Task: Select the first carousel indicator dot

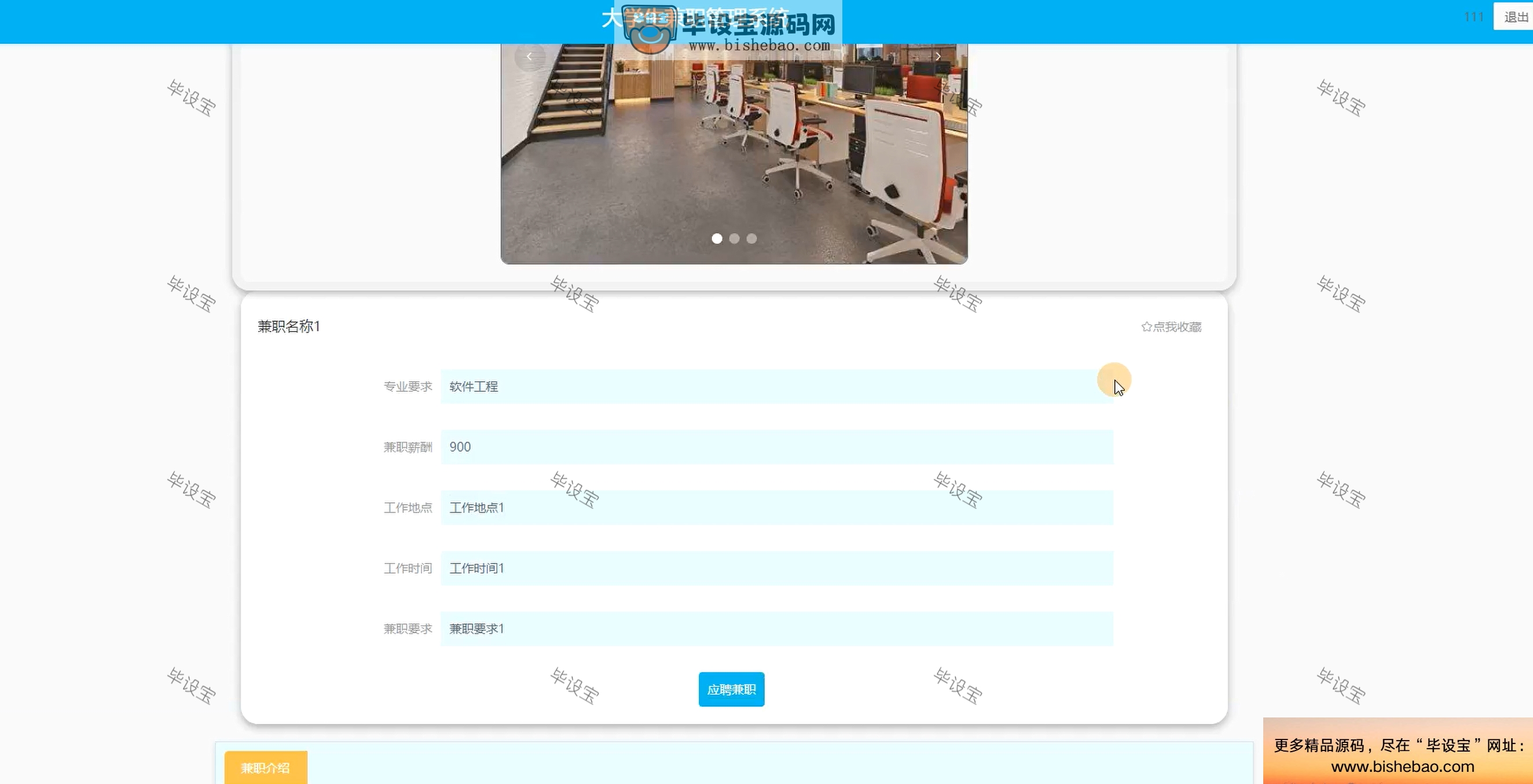Action: (717, 238)
